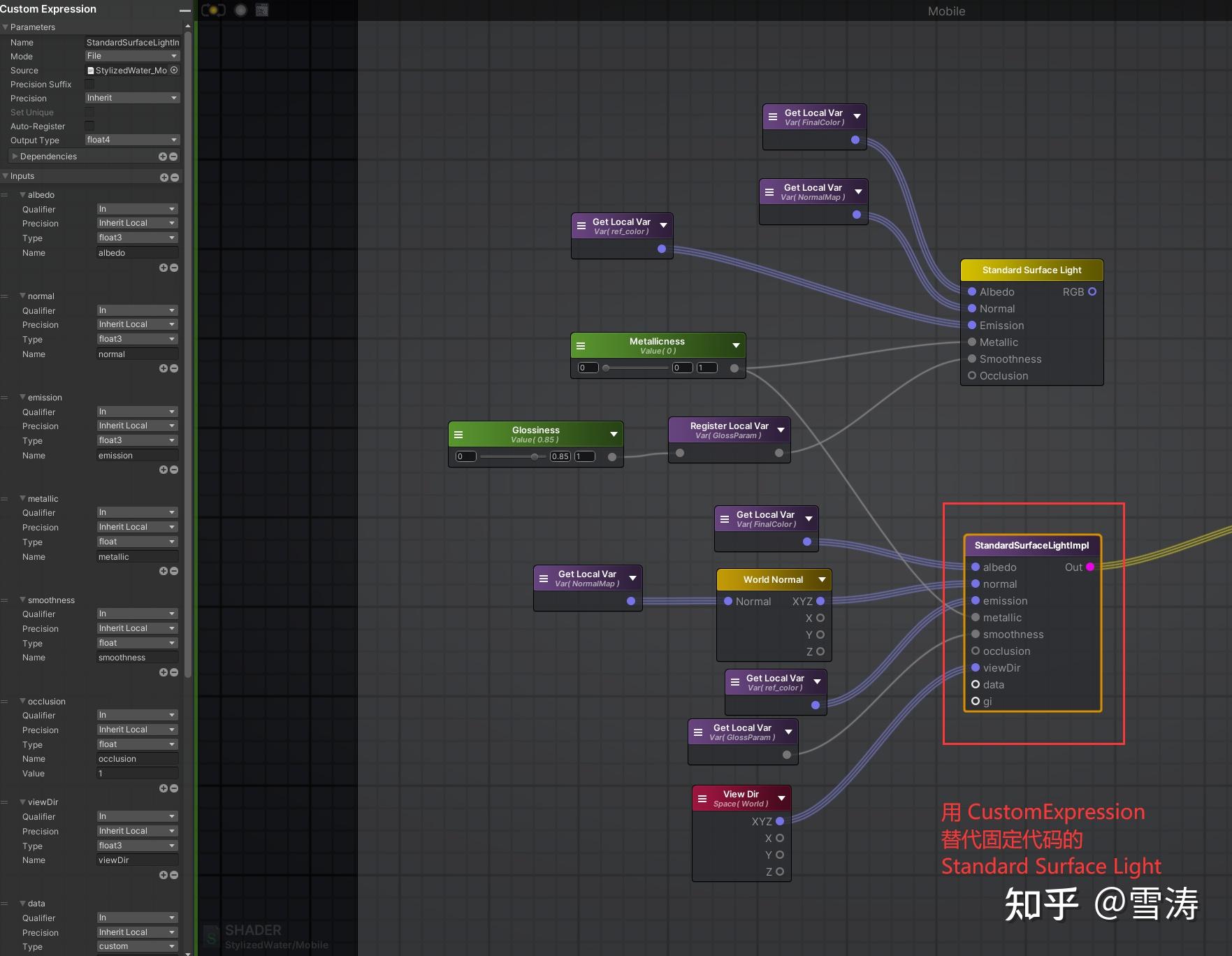This screenshot has height=956, width=1232.
Task: Toggle the Set Unique checkbox
Action: pyautogui.click(x=89, y=113)
